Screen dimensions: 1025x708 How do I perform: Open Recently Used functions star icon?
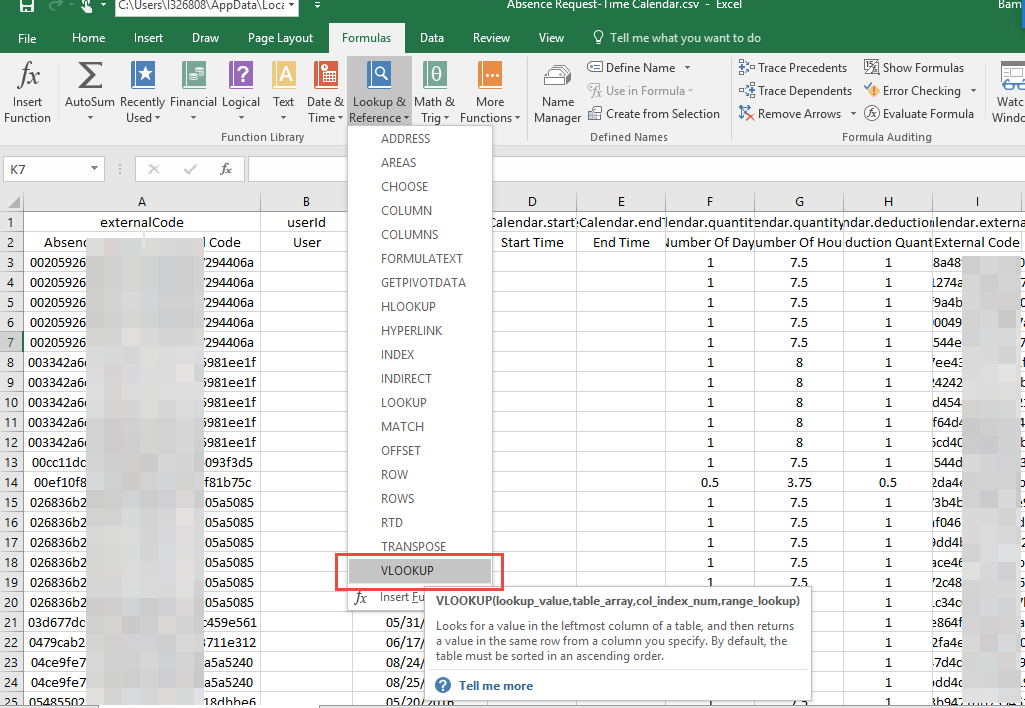tap(143, 75)
